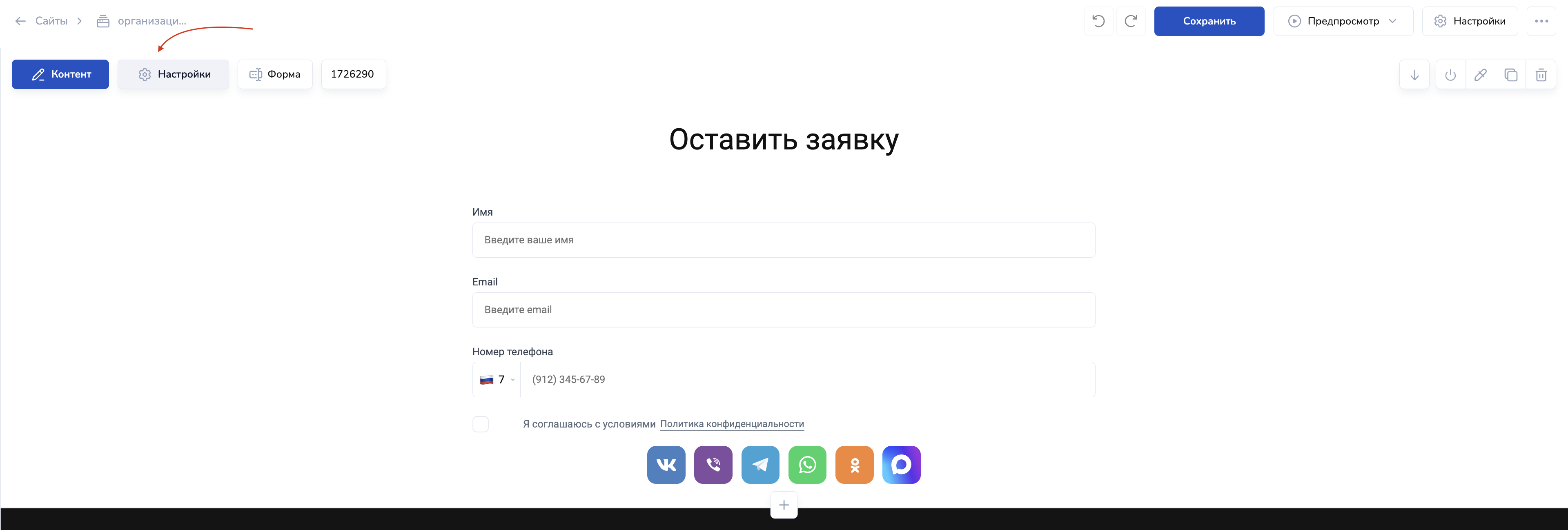
Task: Check the privacy agreement checkbox
Action: point(480,424)
